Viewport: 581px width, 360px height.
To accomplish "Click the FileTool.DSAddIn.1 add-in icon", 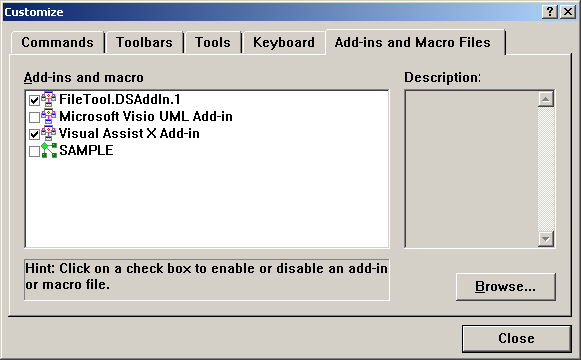I will pyautogui.click(x=49, y=99).
